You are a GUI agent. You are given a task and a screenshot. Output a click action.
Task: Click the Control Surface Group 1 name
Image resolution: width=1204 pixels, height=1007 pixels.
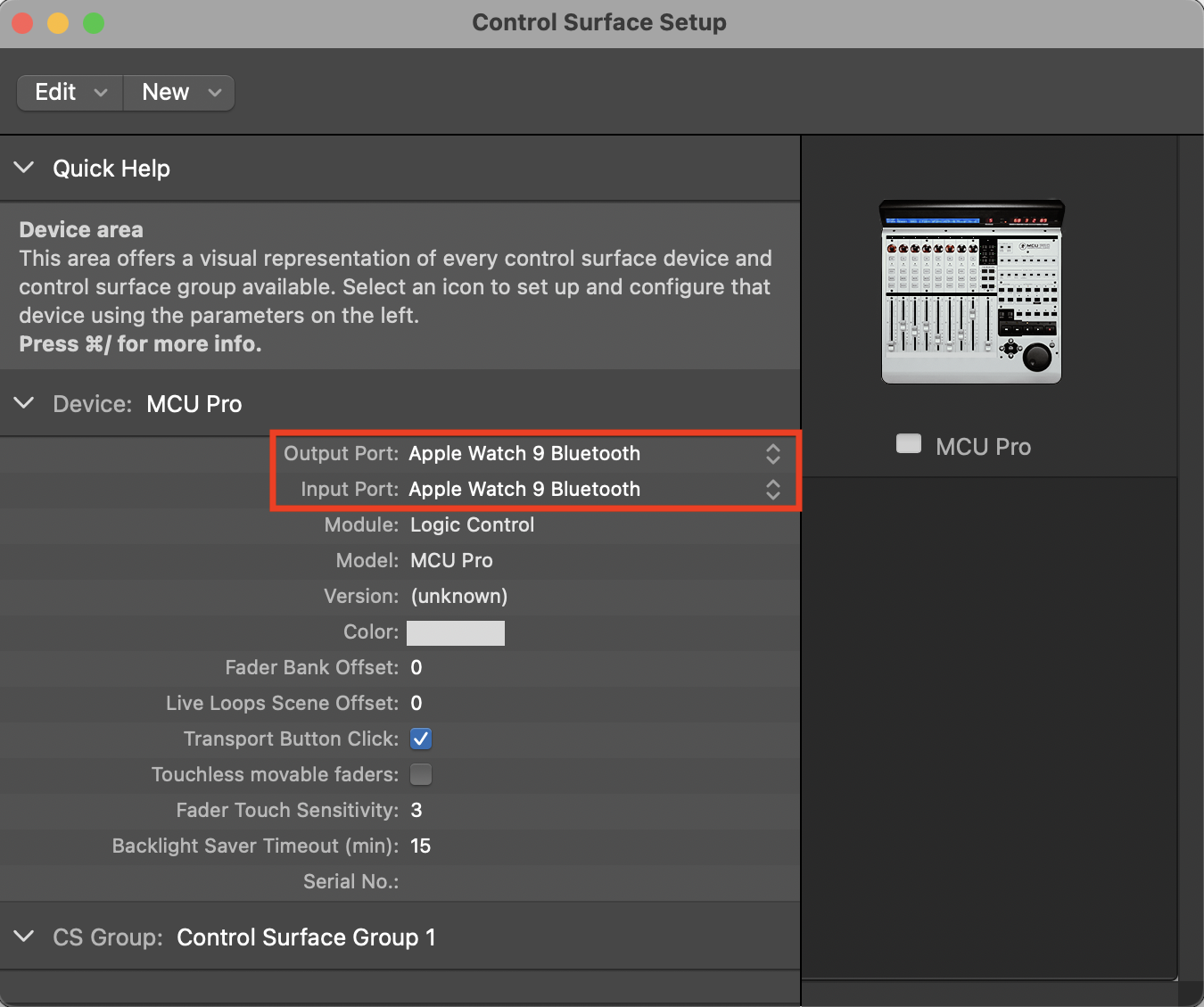point(307,937)
